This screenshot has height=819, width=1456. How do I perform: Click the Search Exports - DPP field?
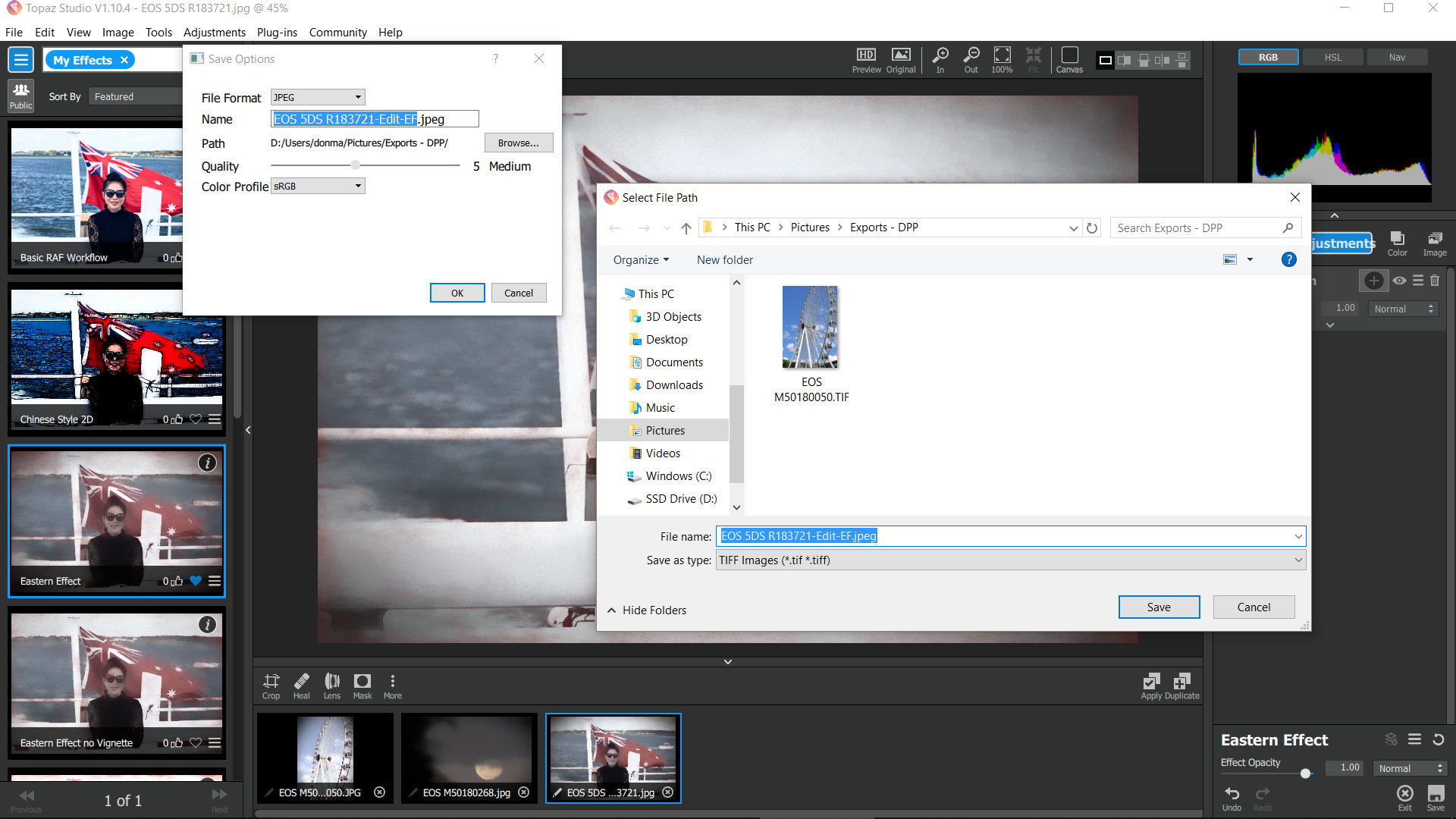tap(1205, 227)
